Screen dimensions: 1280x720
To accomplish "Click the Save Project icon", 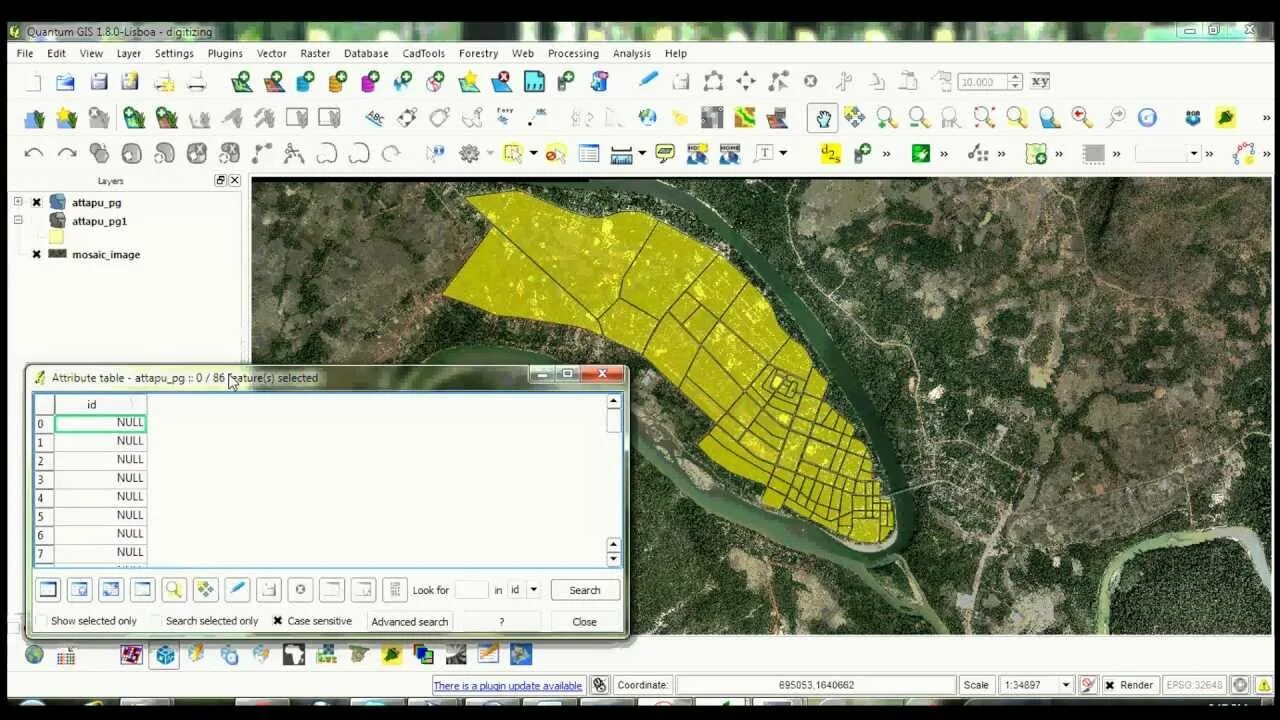I will click(x=97, y=81).
